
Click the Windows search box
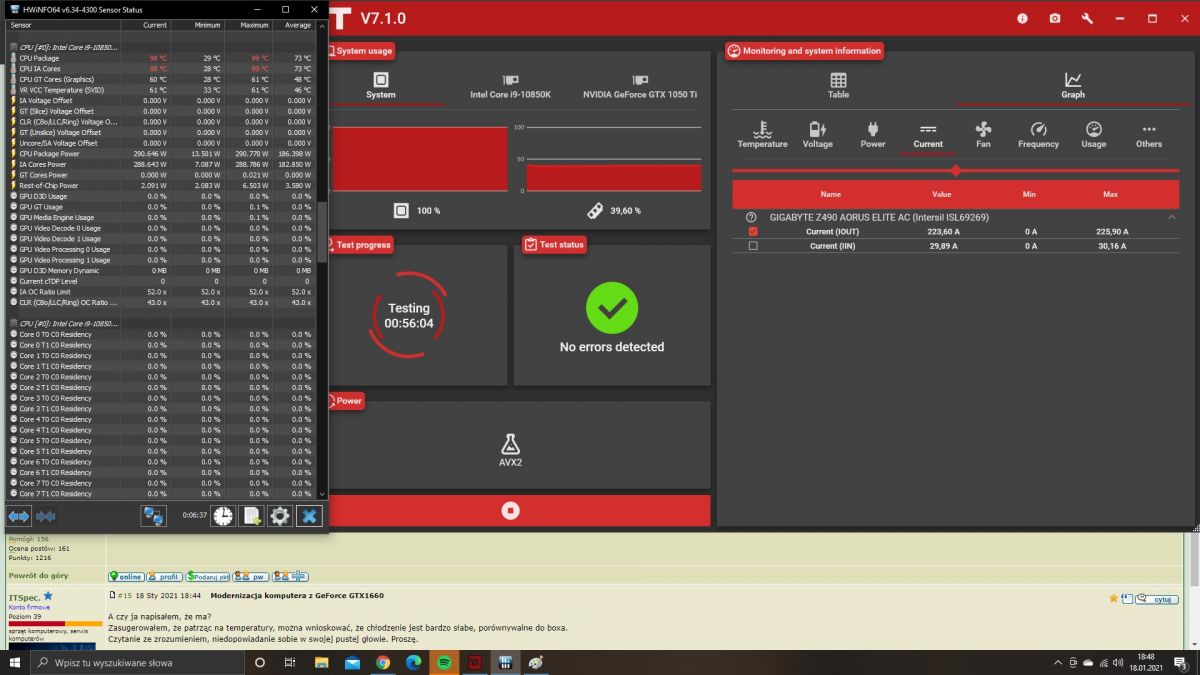pyautogui.click(x=135, y=662)
